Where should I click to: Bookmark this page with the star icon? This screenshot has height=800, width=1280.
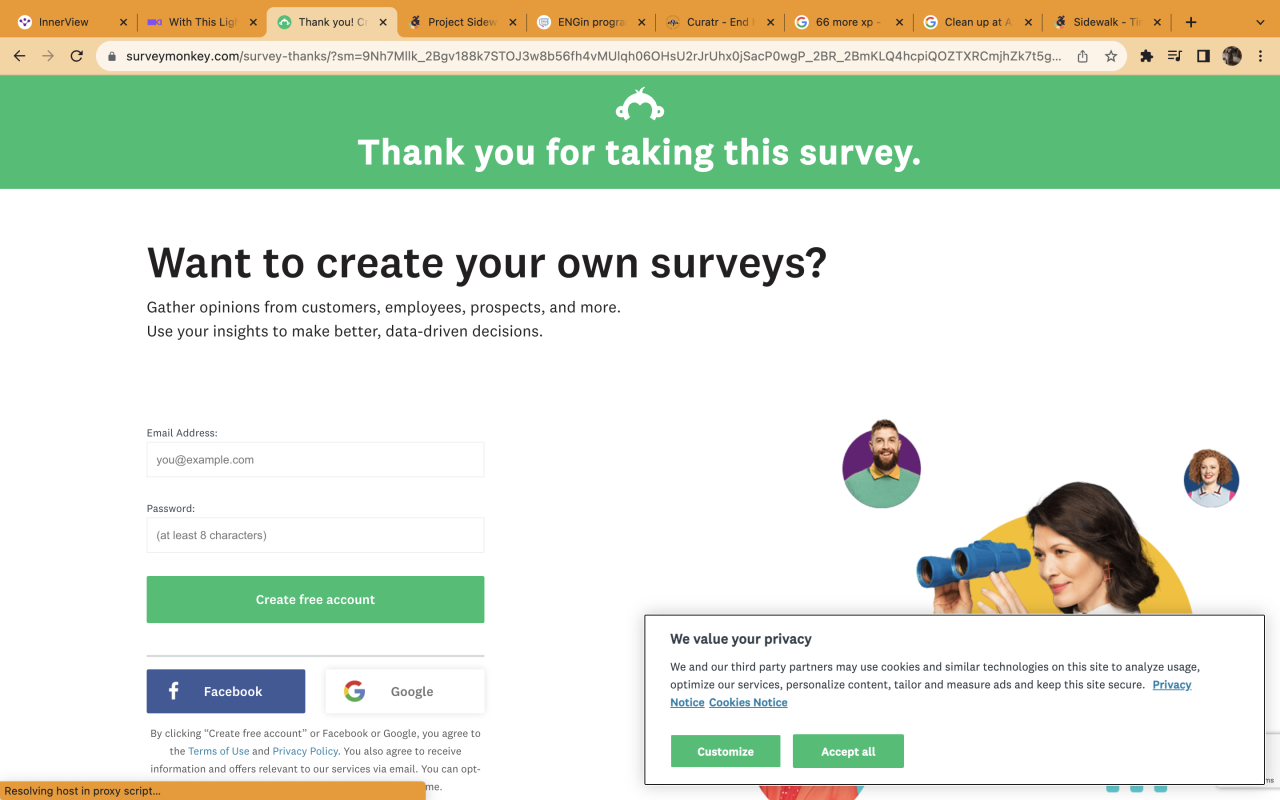tap(1111, 56)
